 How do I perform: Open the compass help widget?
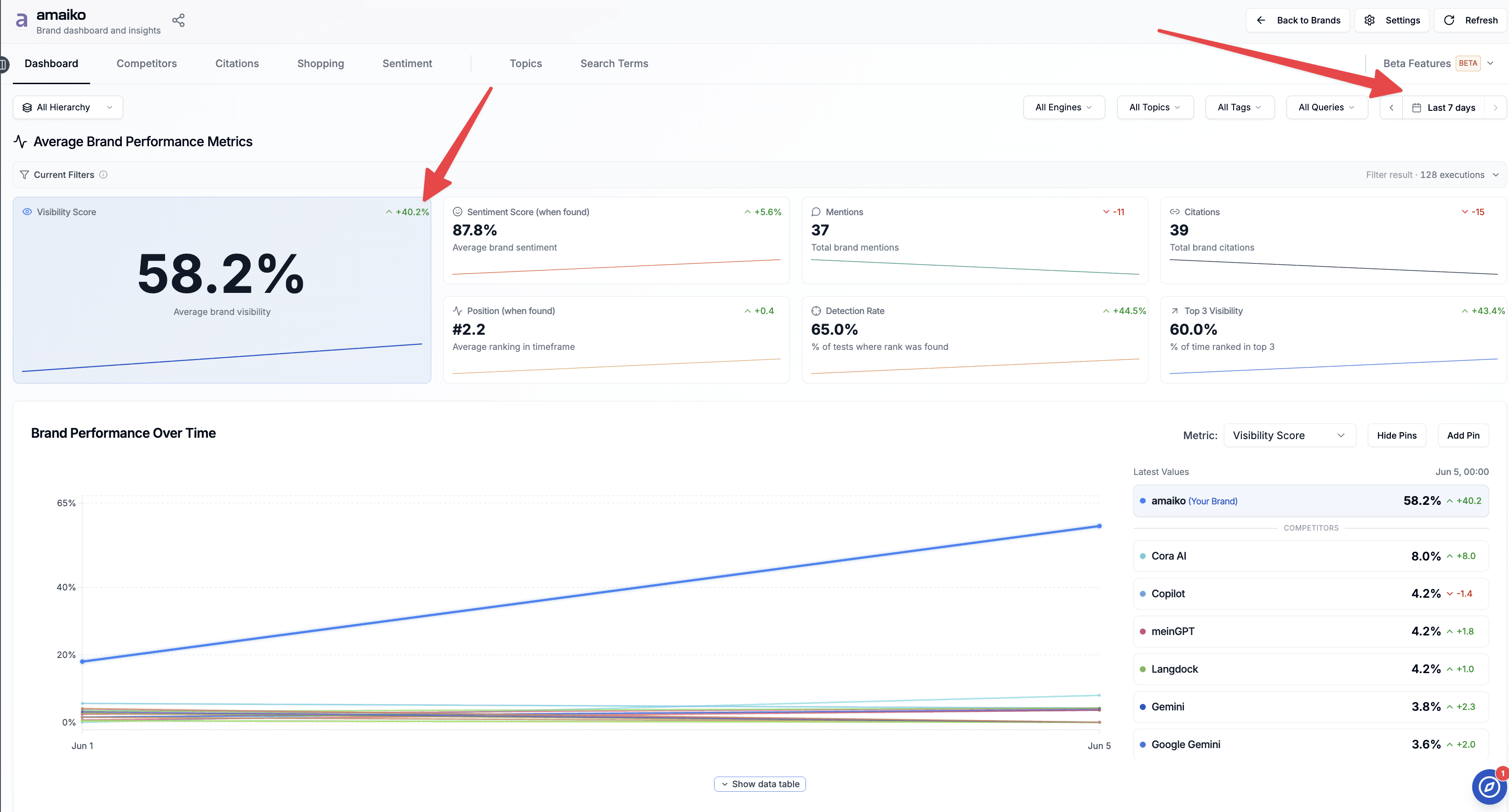(1488, 787)
